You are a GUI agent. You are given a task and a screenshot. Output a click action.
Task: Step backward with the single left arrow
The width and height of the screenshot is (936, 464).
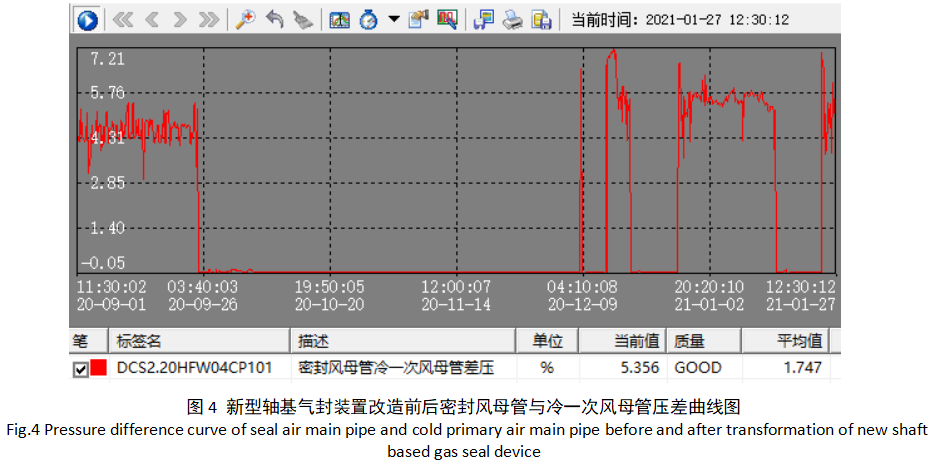coord(152,19)
